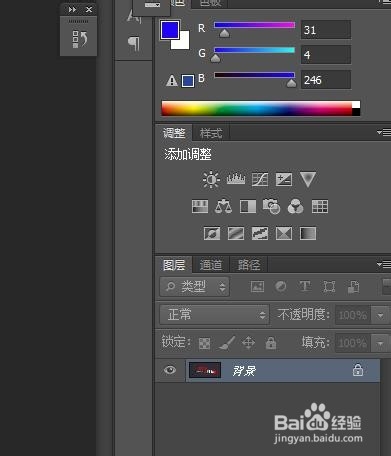Toggle filter for pixel layers

pos(257,287)
